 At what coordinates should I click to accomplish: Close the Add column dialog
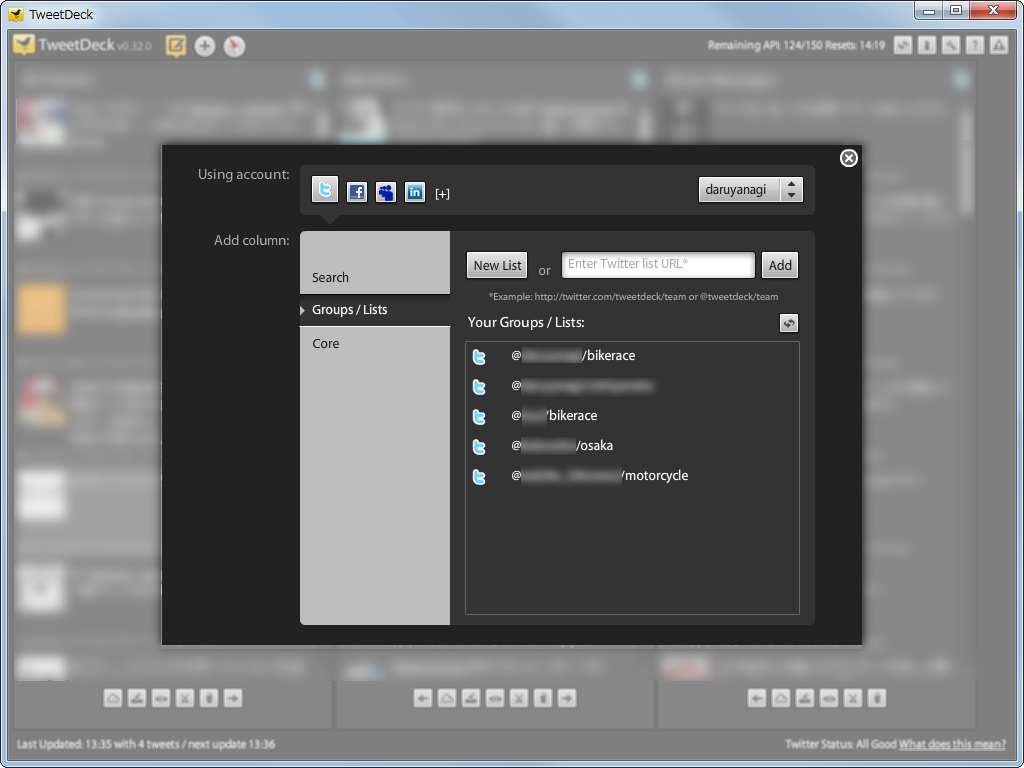click(848, 158)
